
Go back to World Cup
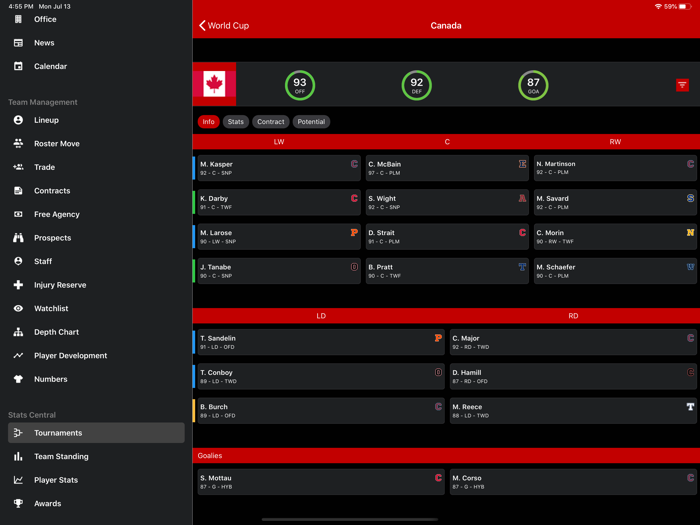[x=224, y=25]
